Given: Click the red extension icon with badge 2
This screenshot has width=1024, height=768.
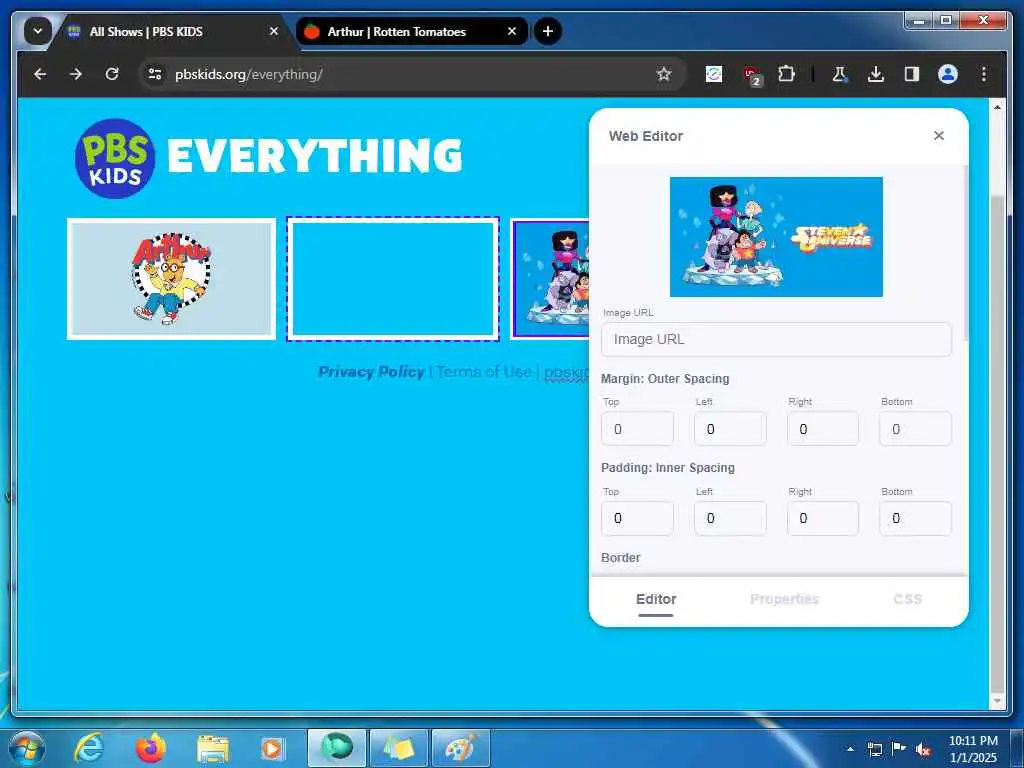Looking at the screenshot, I should pos(752,76).
